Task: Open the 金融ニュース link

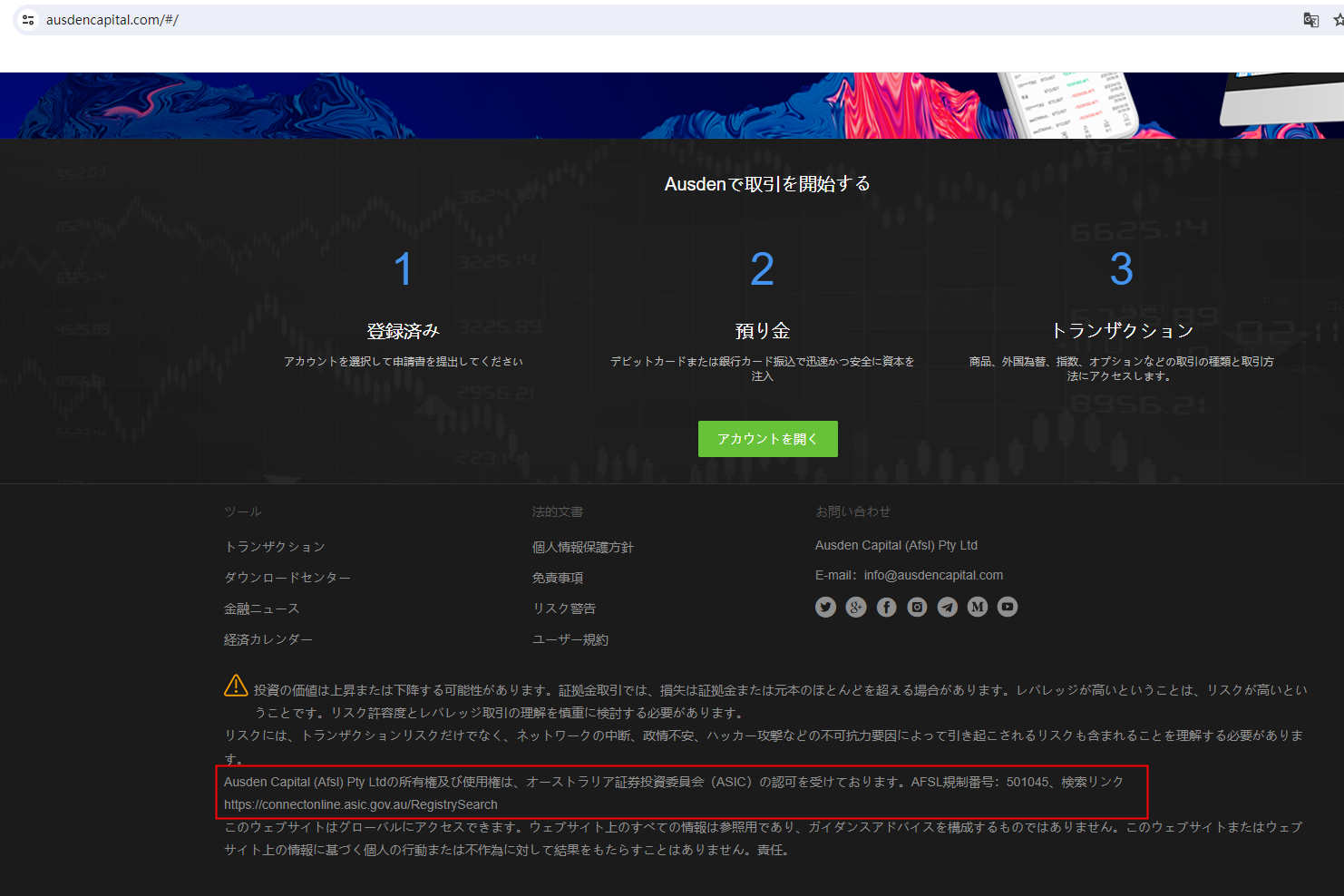Action: pyautogui.click(x=262, y=609)
